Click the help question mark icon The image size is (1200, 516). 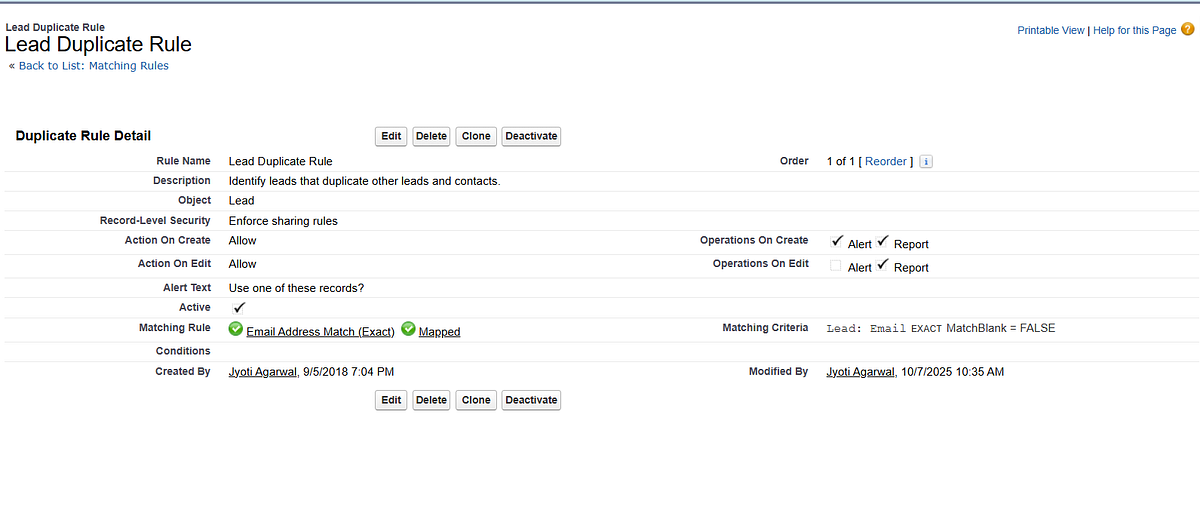(x=1187, y=30)
